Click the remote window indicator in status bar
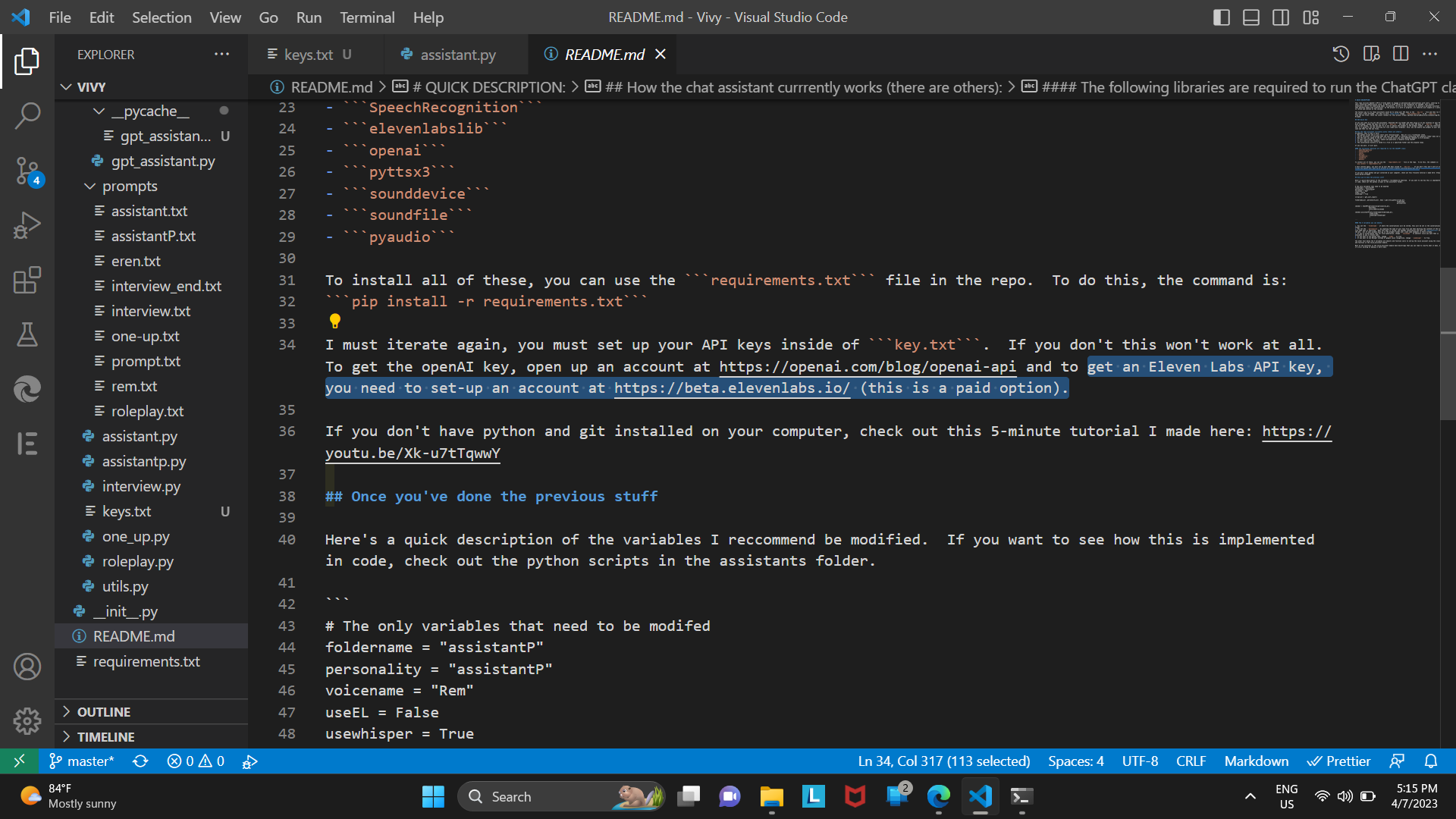Viewport: 1456px width, 819px height. click(19, 761)
